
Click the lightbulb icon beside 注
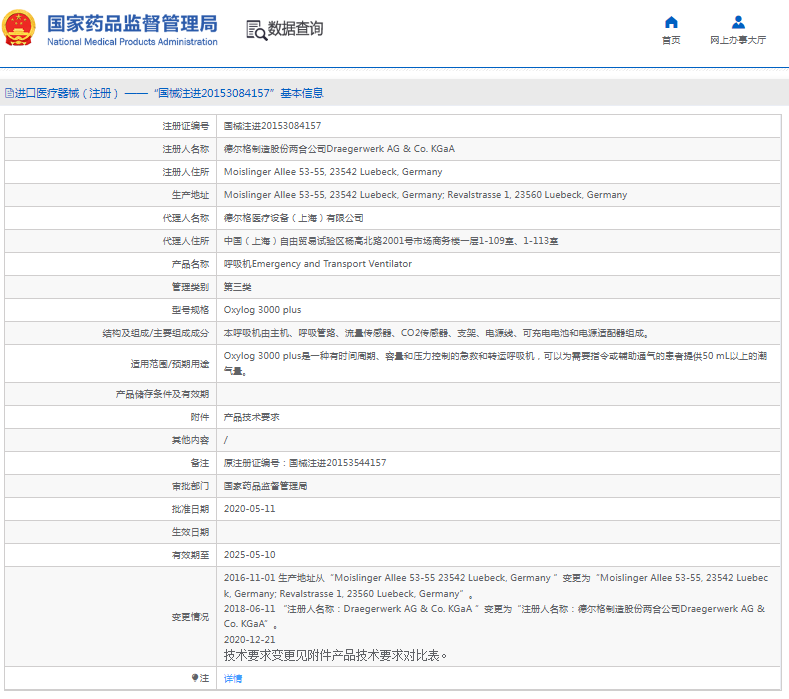click(194, 678)
